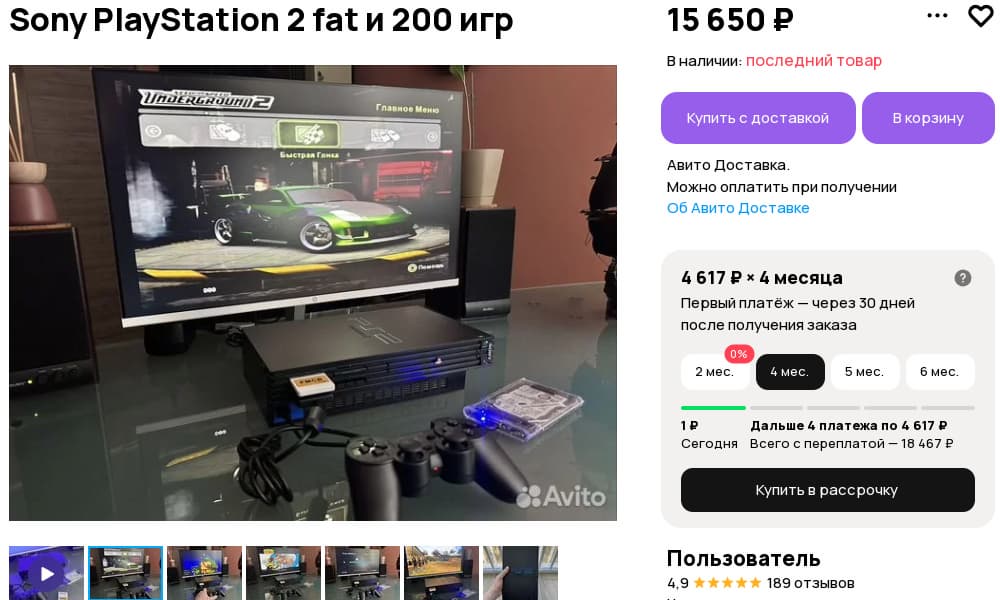Viewport: 1000px width, 600px height.
Task: Select the Underground 2 screen thumbnail
Action: [126, 573]
